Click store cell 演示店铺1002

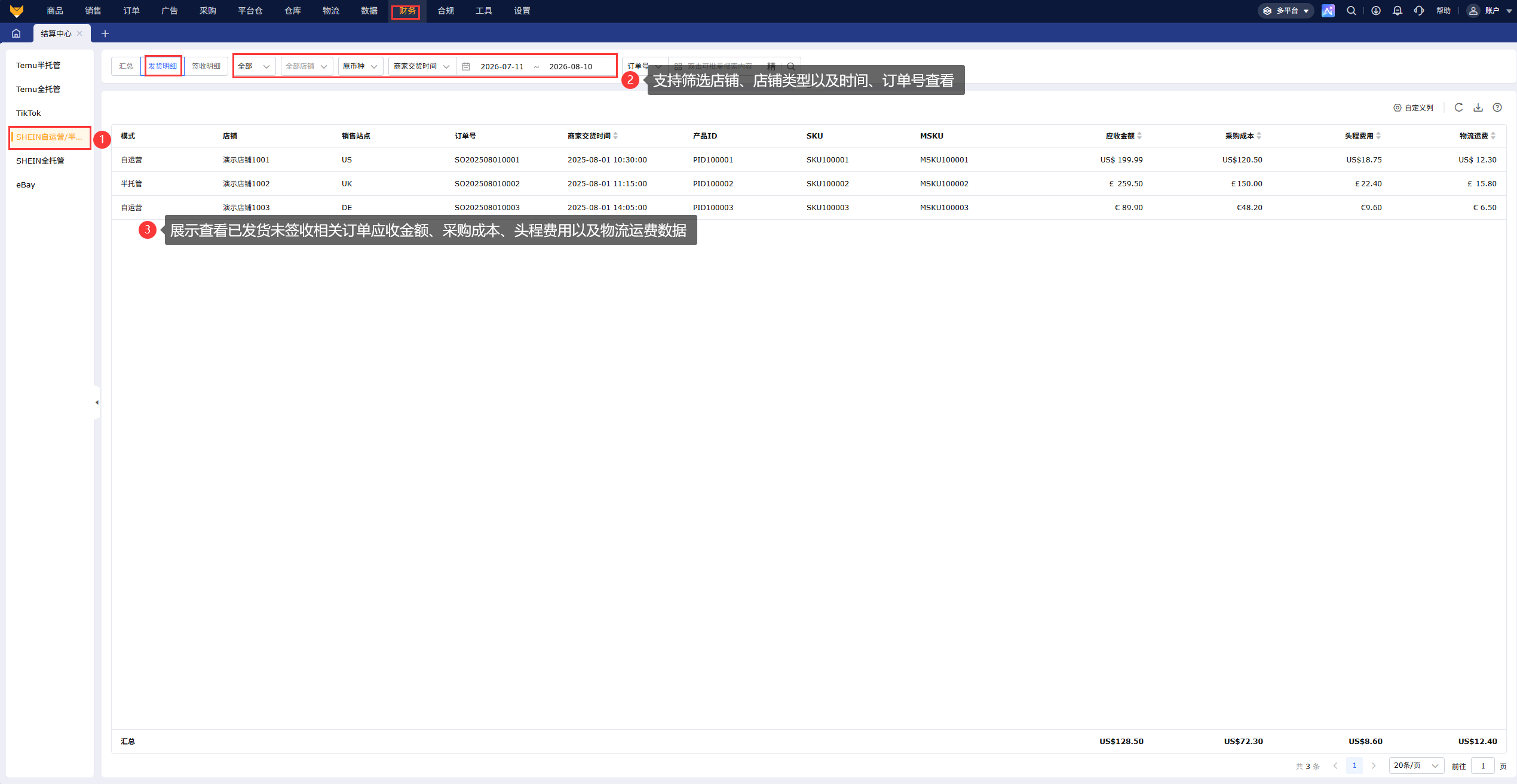(x=246, y=184)
